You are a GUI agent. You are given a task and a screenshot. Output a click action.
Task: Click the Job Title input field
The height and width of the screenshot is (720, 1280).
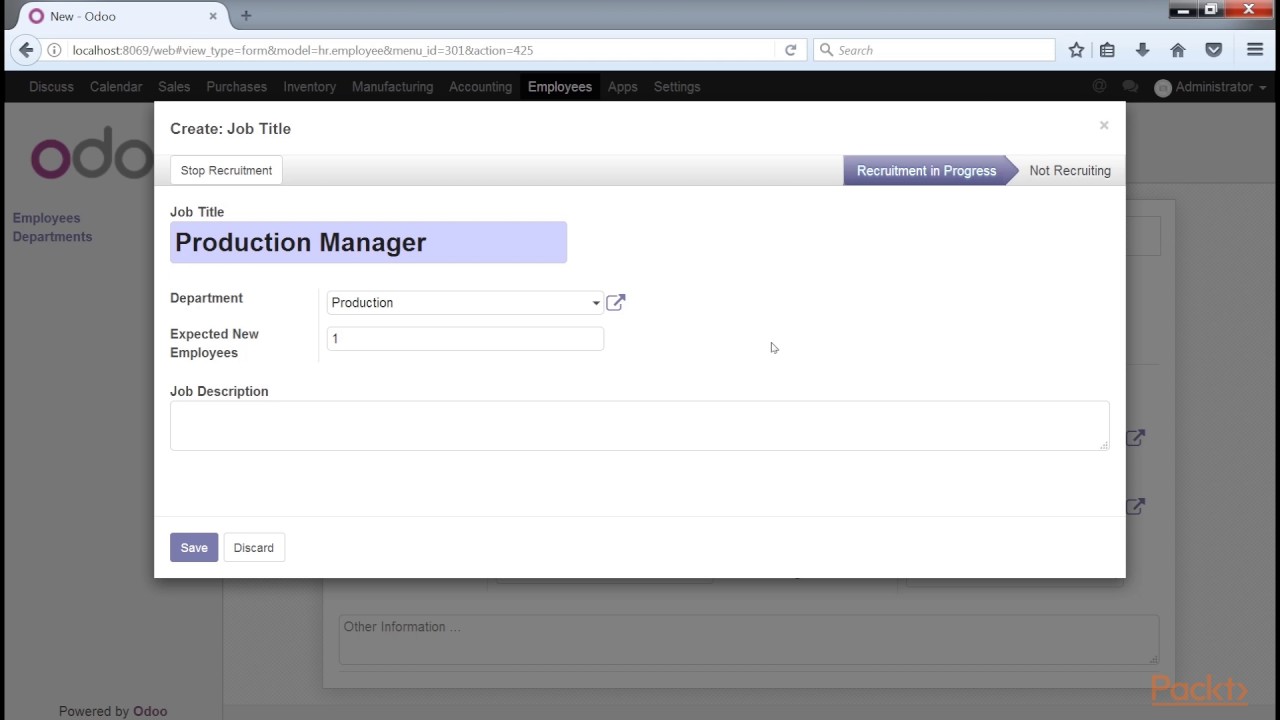[368, 242]
